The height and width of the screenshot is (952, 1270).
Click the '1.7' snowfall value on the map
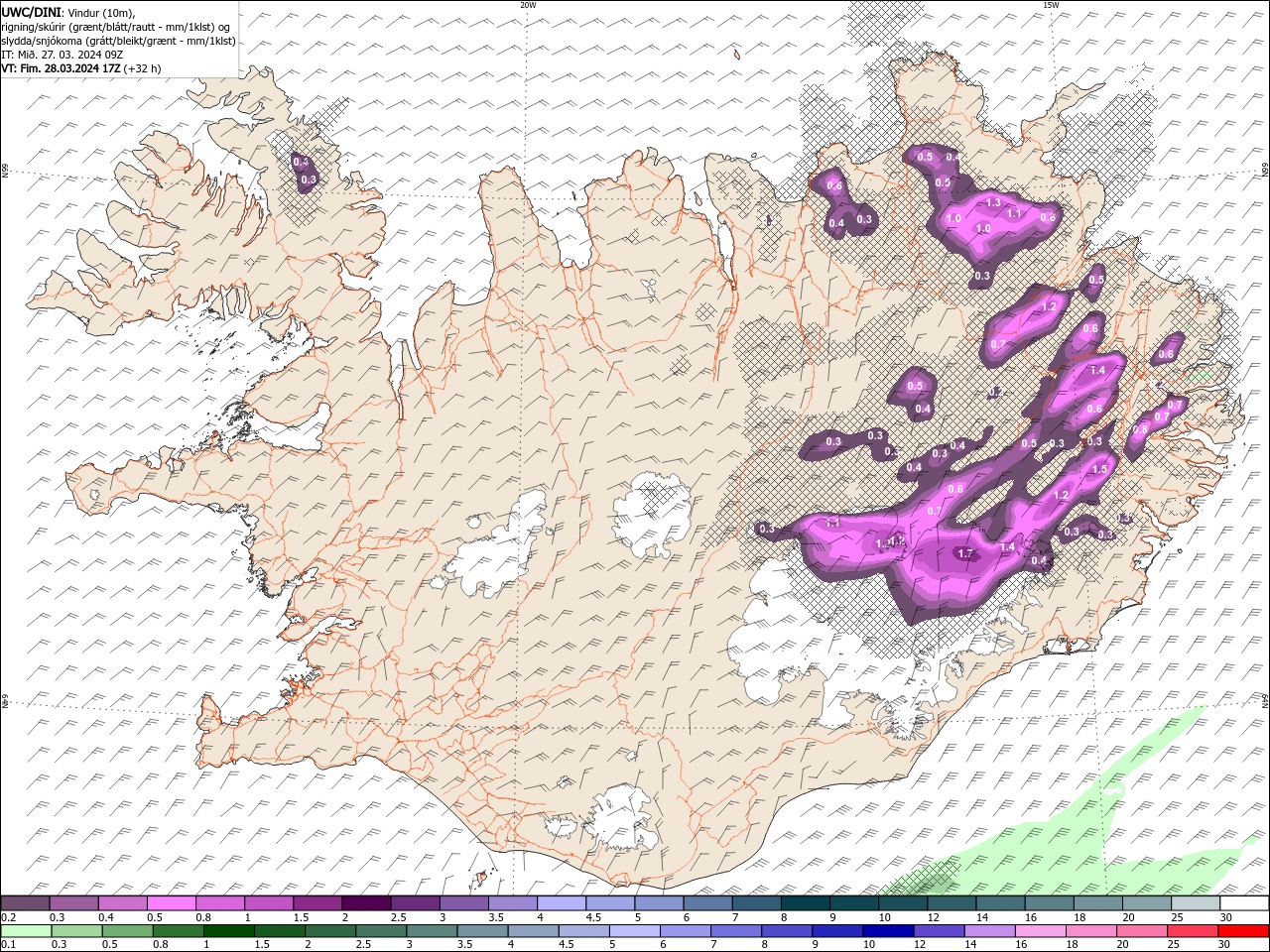[x=965, y=553]
